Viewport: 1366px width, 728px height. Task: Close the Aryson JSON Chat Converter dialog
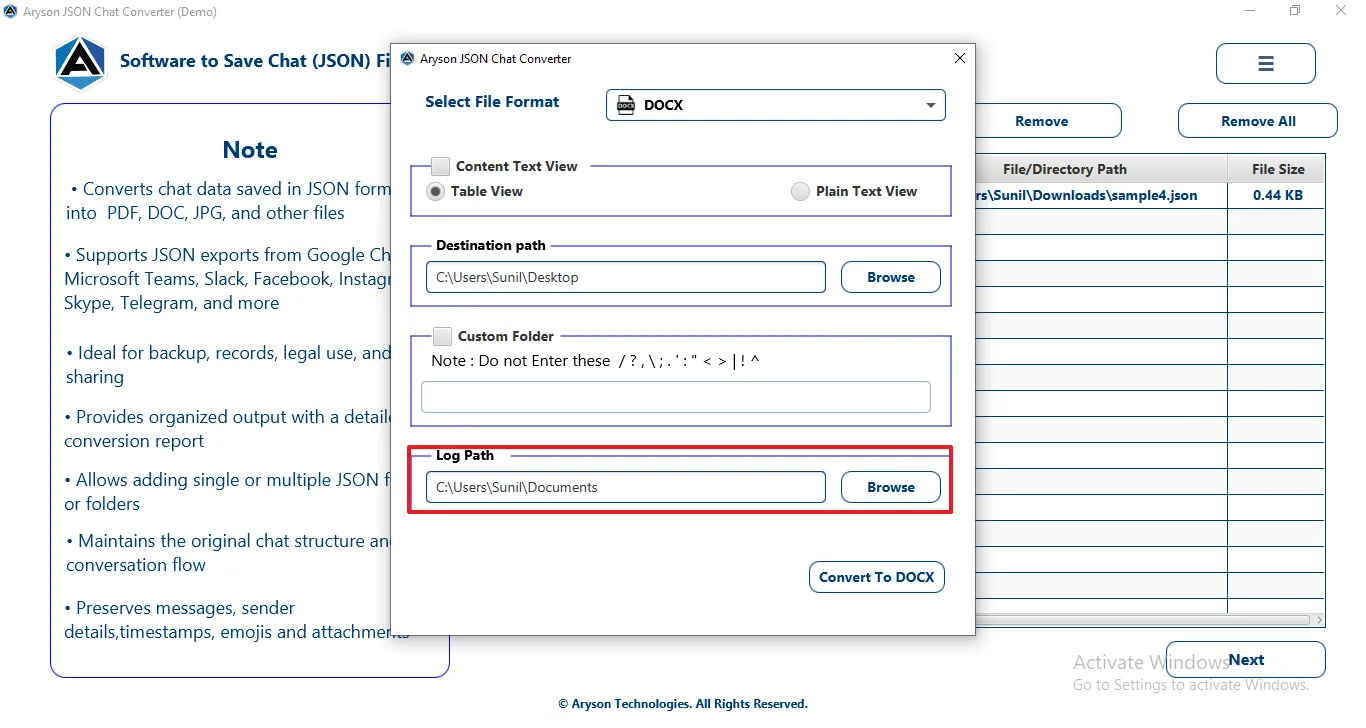[960, 58]
